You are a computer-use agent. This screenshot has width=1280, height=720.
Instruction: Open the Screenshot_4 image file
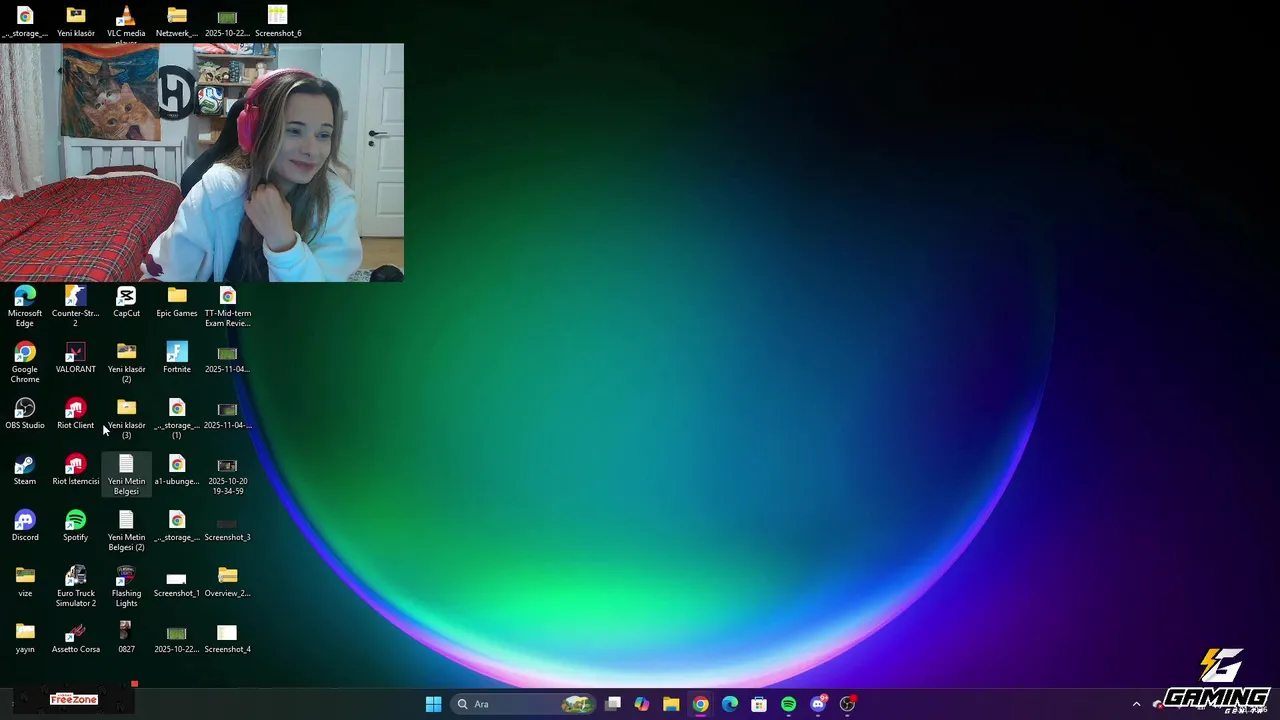pos(227,638)
